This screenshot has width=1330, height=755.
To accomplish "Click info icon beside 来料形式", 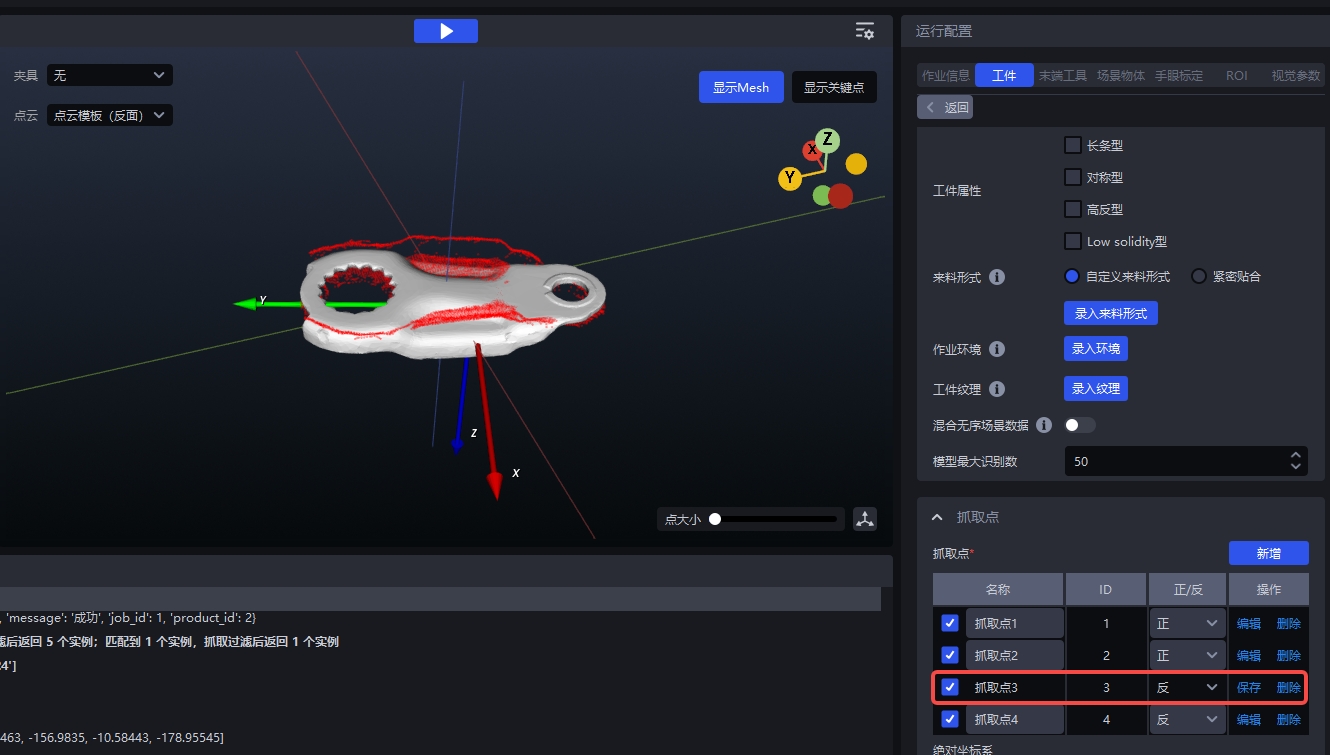I will (x=997, y=277).
